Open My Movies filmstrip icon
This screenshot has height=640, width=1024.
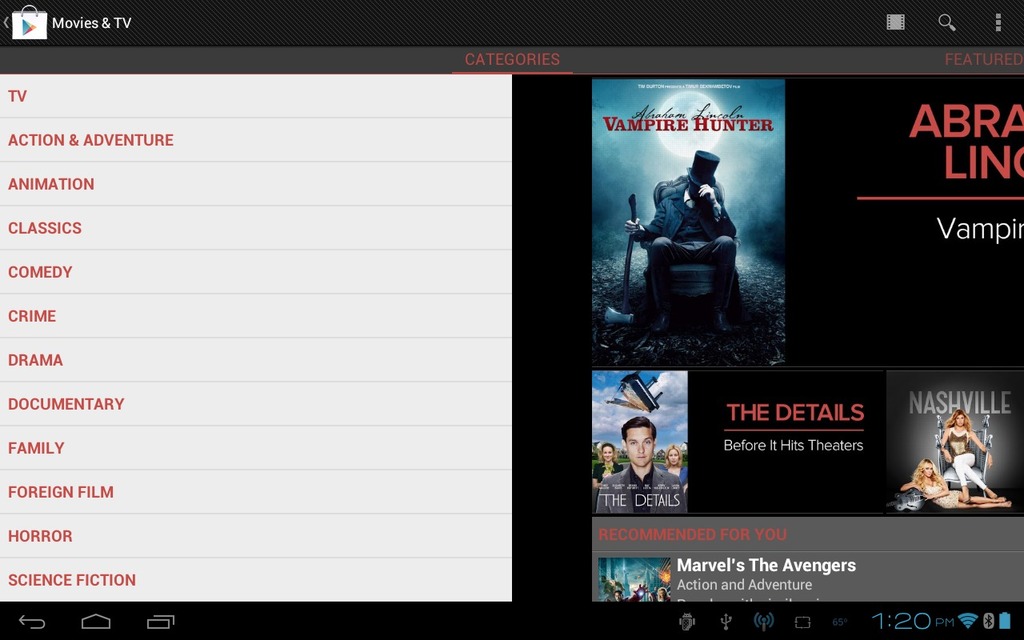pos(895,23)
